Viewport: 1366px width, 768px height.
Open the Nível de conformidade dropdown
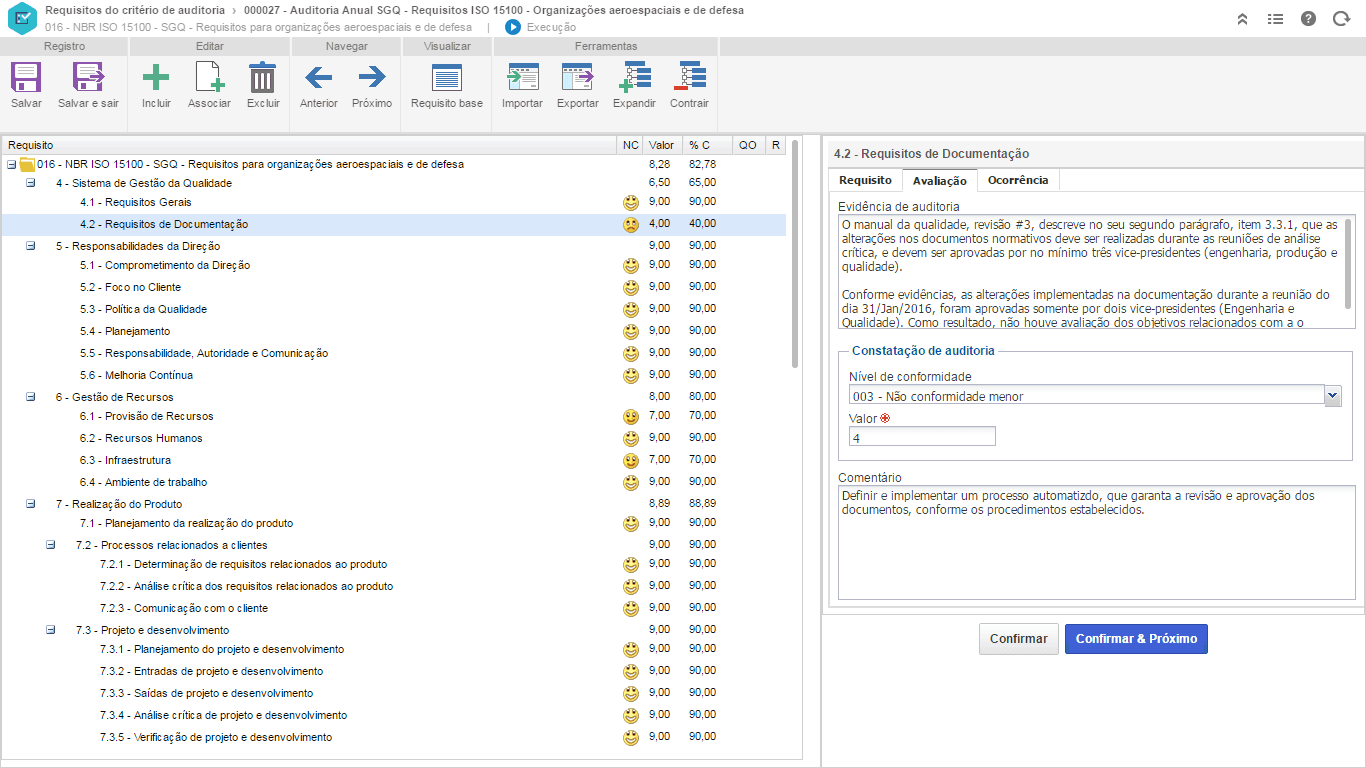point(1332,396)
